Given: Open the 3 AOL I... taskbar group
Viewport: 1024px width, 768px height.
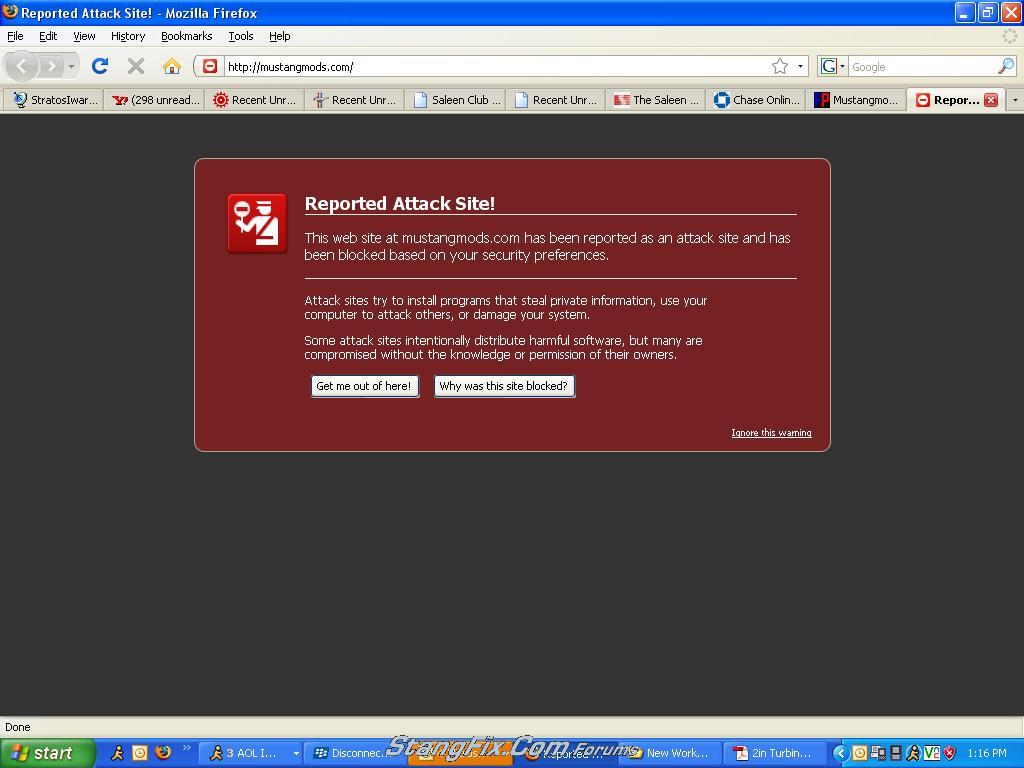Looking at the screenshot, I should (x=249, y=753).
